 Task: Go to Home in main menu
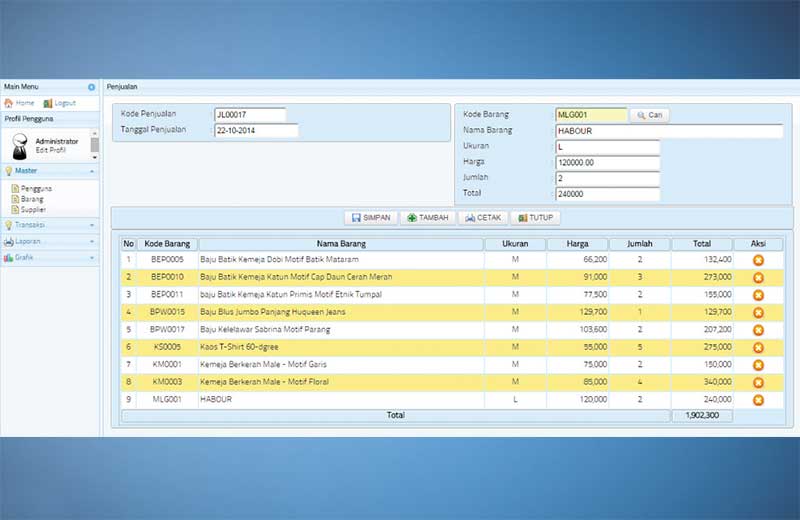click(20, 103)
